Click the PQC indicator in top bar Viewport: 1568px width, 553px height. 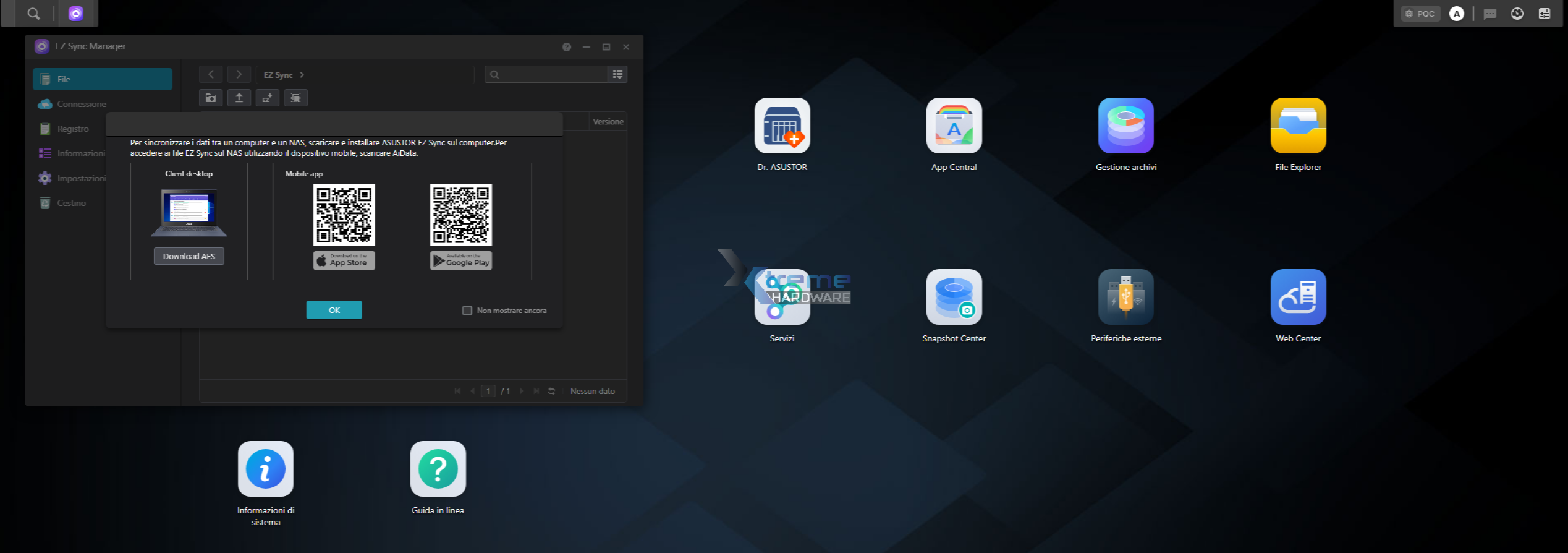1420,14
